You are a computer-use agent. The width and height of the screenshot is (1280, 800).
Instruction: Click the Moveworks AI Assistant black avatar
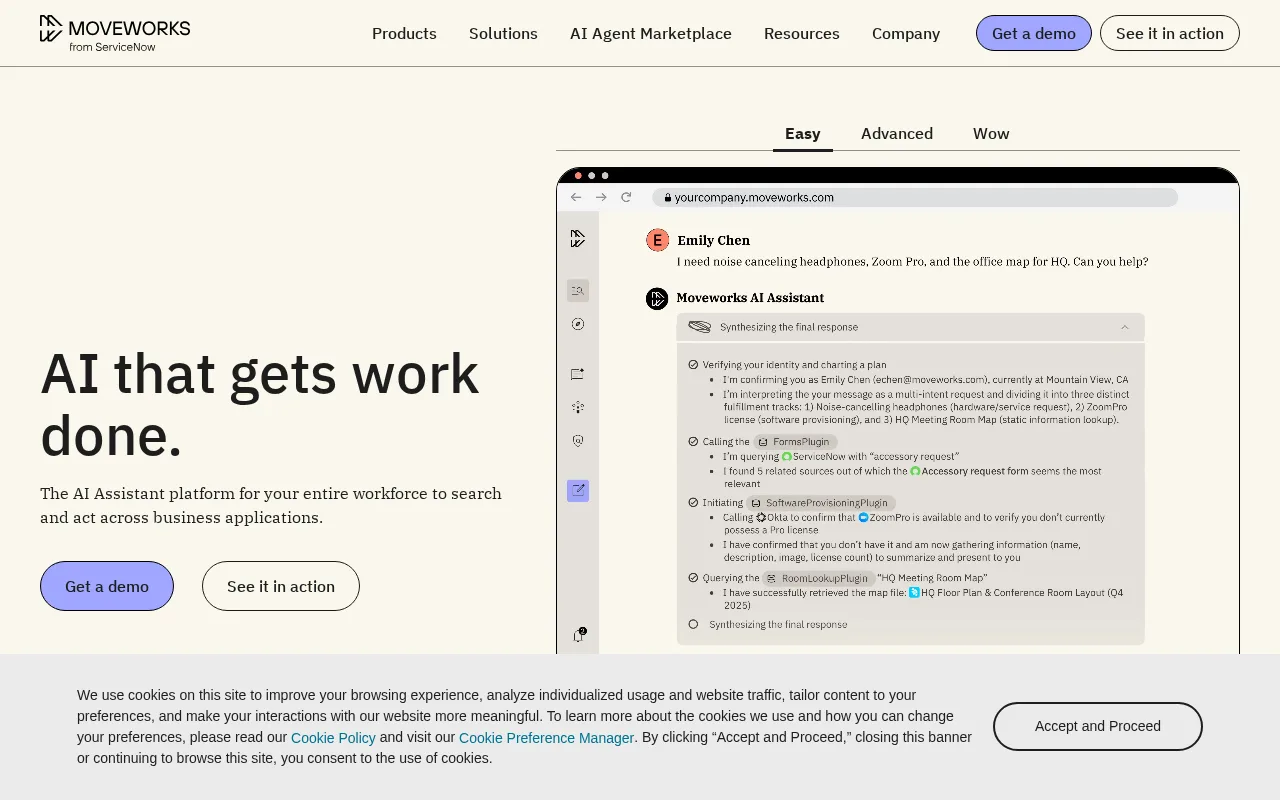657,298
